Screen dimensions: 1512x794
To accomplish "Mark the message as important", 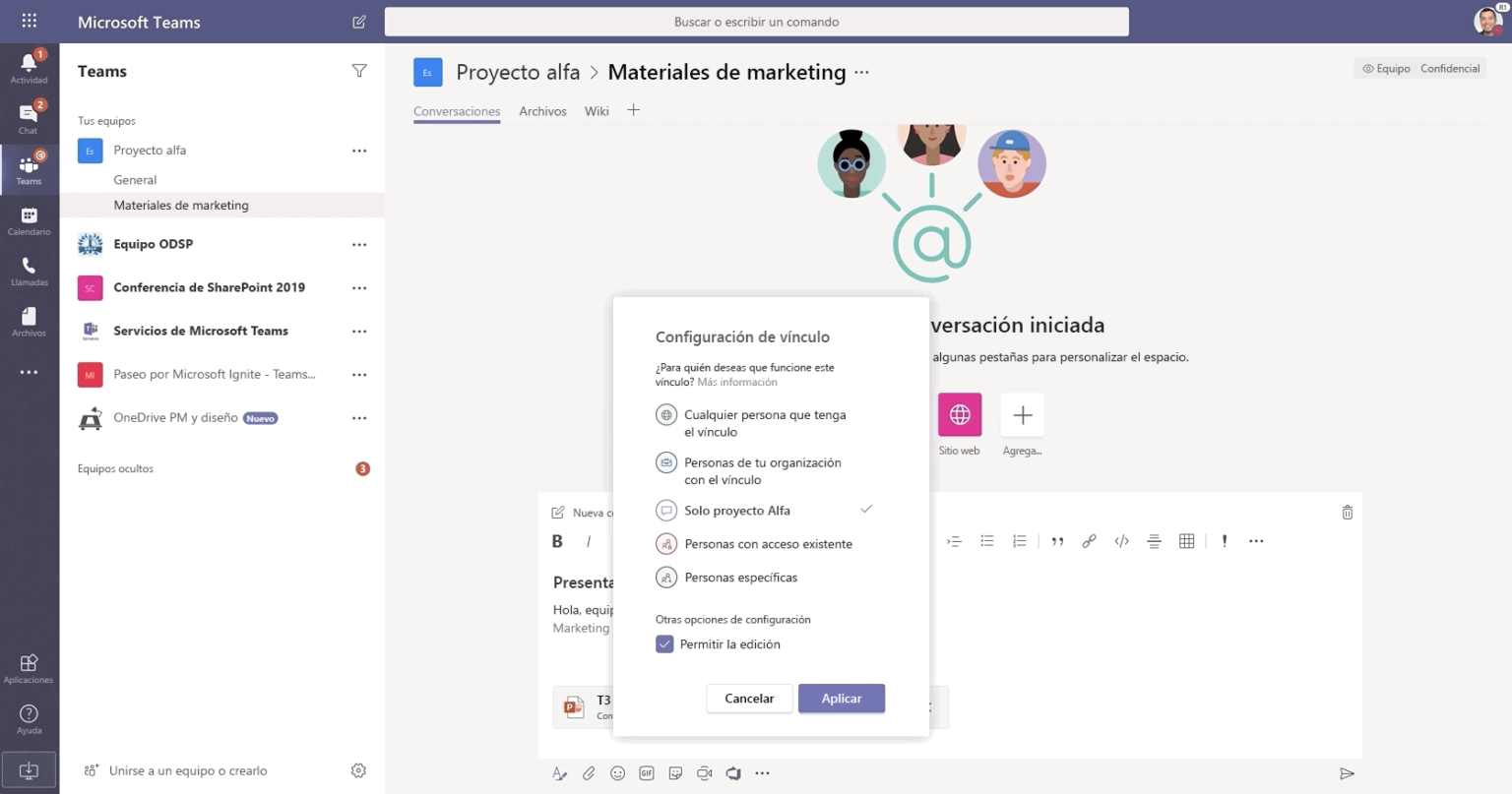I will (1225, 541).
